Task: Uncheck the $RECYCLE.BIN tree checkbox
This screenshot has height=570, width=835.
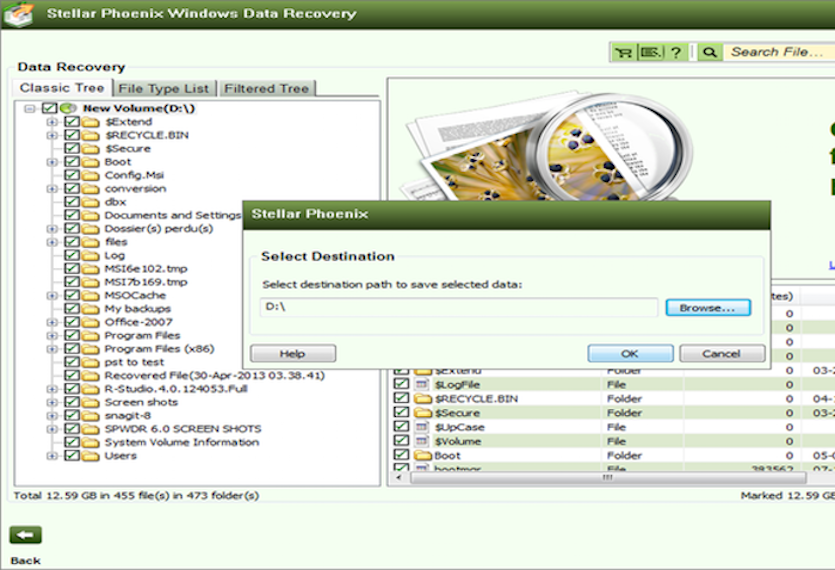Action: click(x=72, y=135)
